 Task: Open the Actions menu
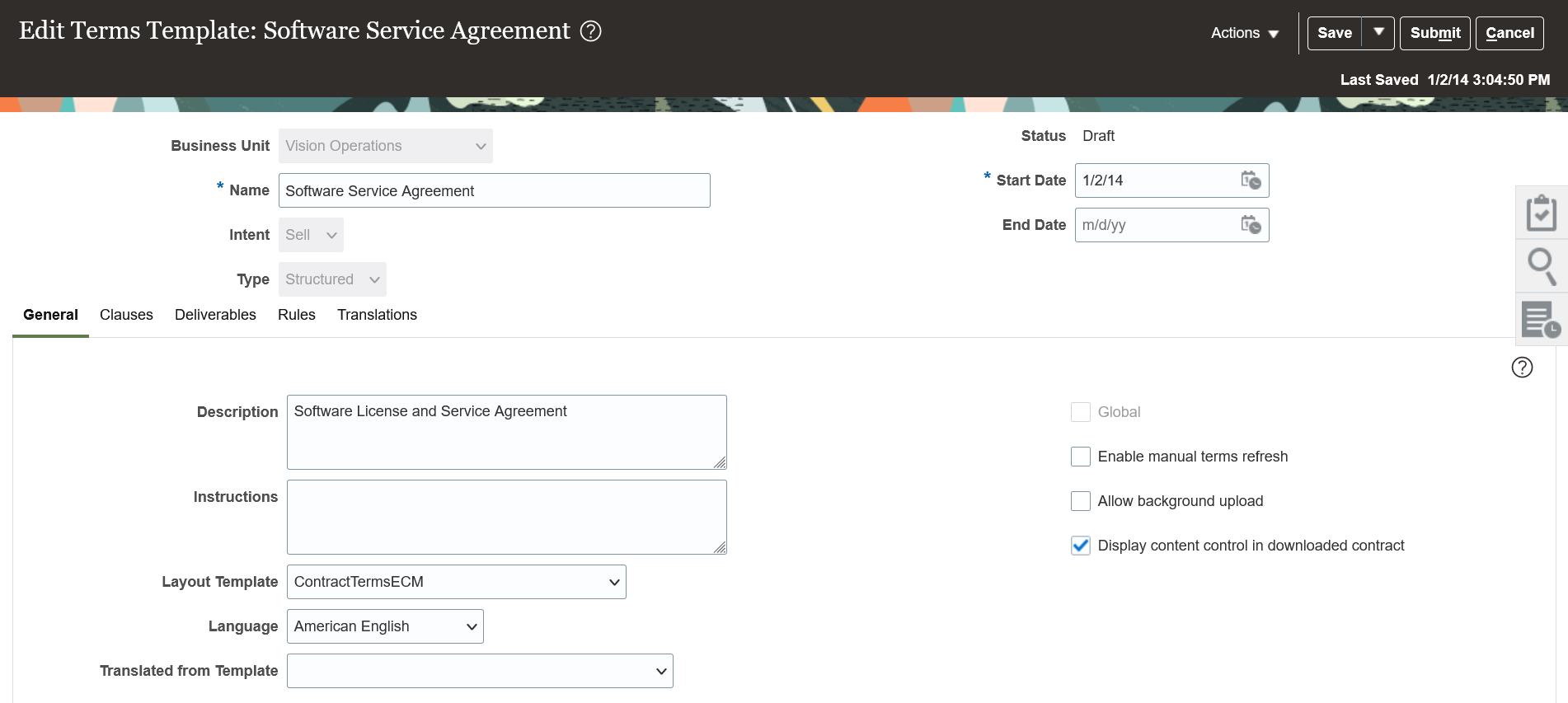1244,33
